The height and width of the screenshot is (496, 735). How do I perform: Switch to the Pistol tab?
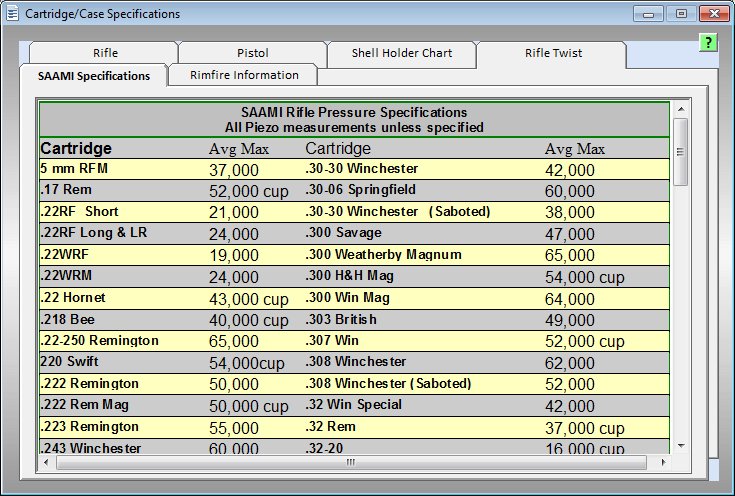(x=252, y=53)
